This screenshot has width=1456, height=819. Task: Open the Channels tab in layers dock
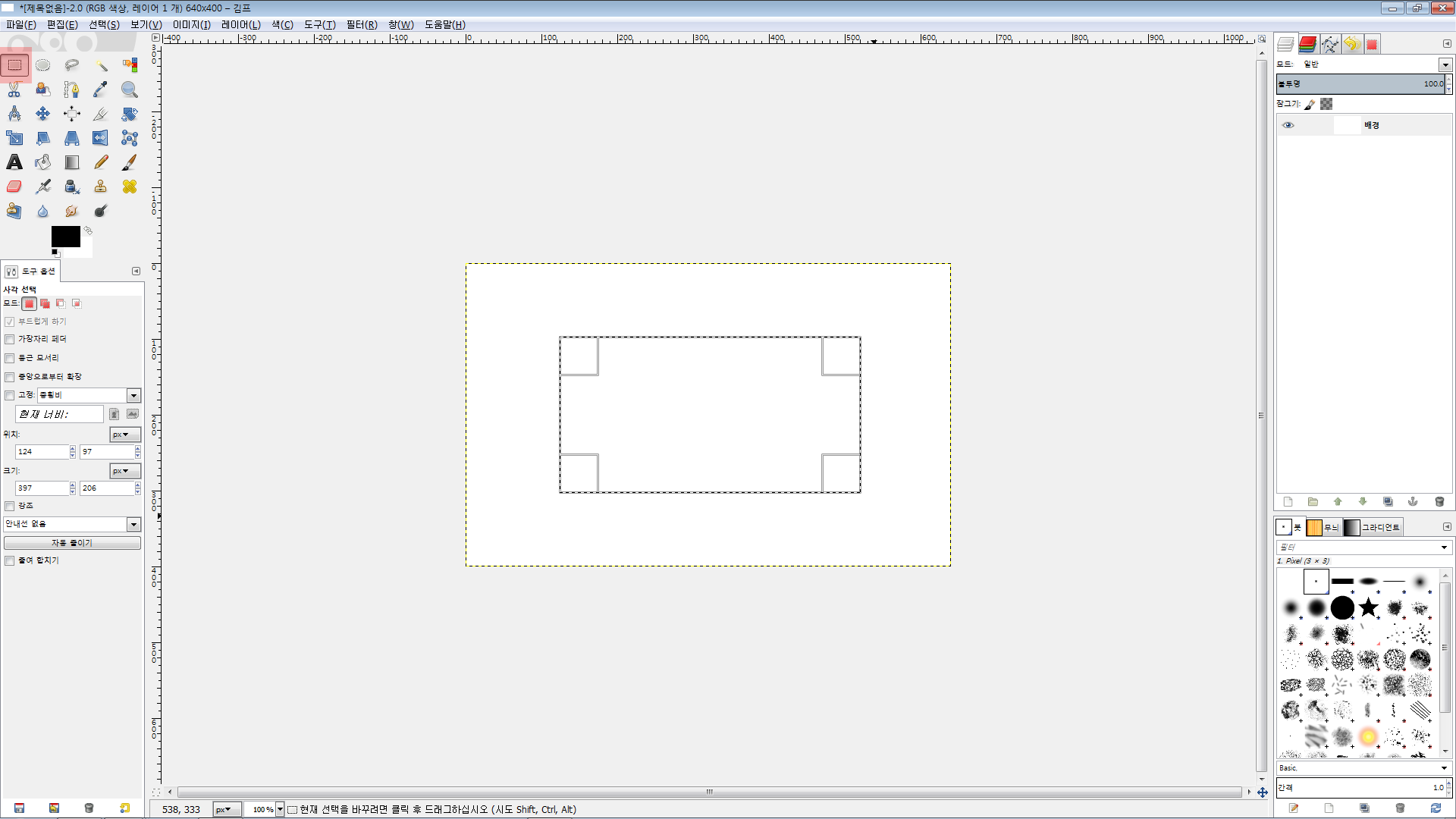[1308, 45]
